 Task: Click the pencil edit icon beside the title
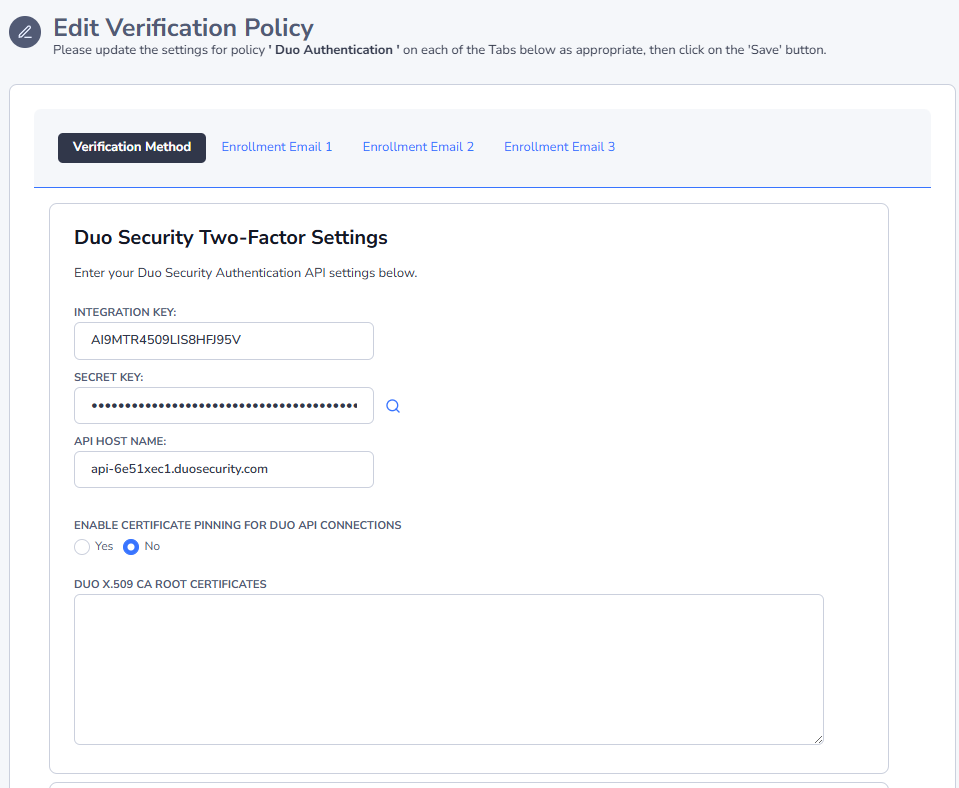(25, 32)
